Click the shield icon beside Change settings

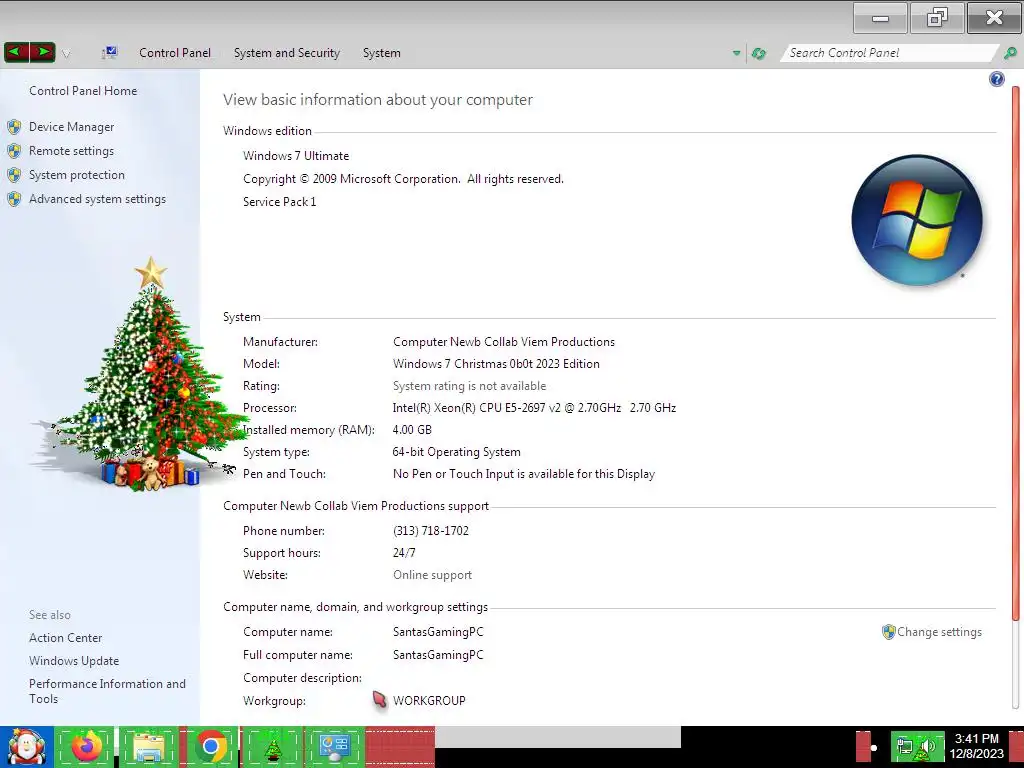(888, 632)
